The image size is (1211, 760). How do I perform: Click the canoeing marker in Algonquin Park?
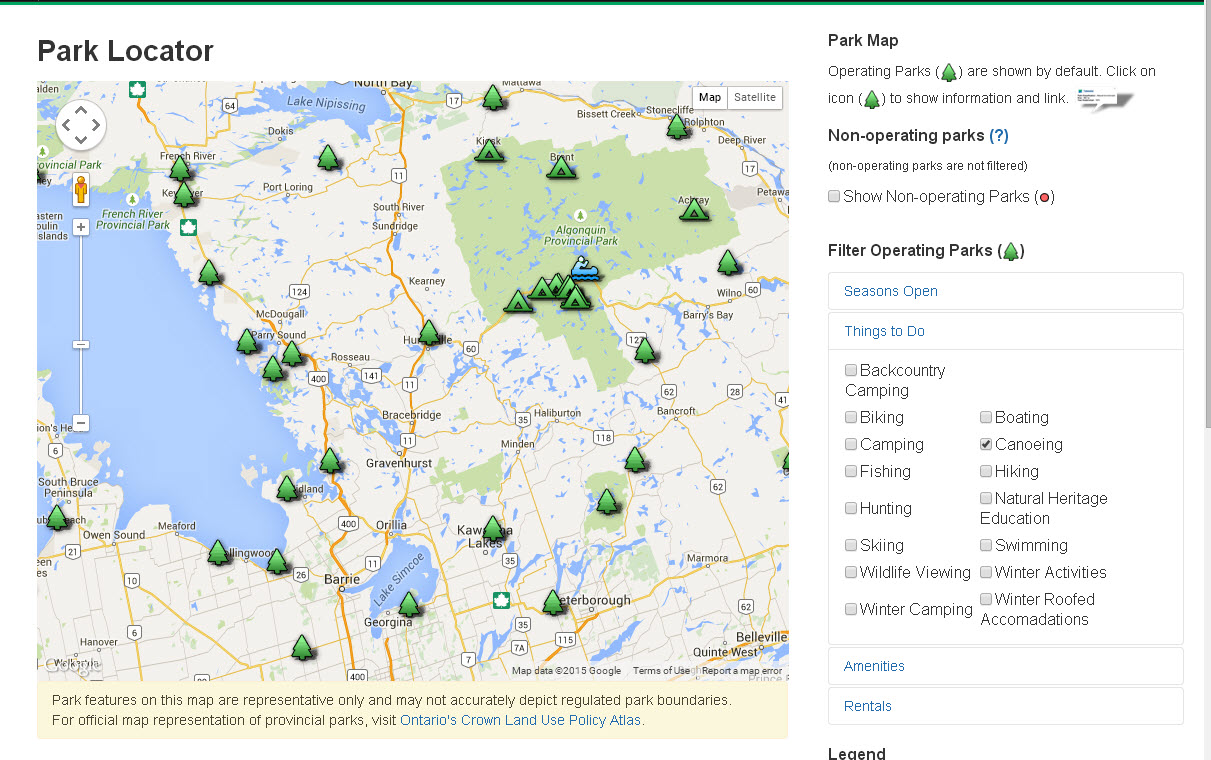pyautogui.click(x=586, y=268)
